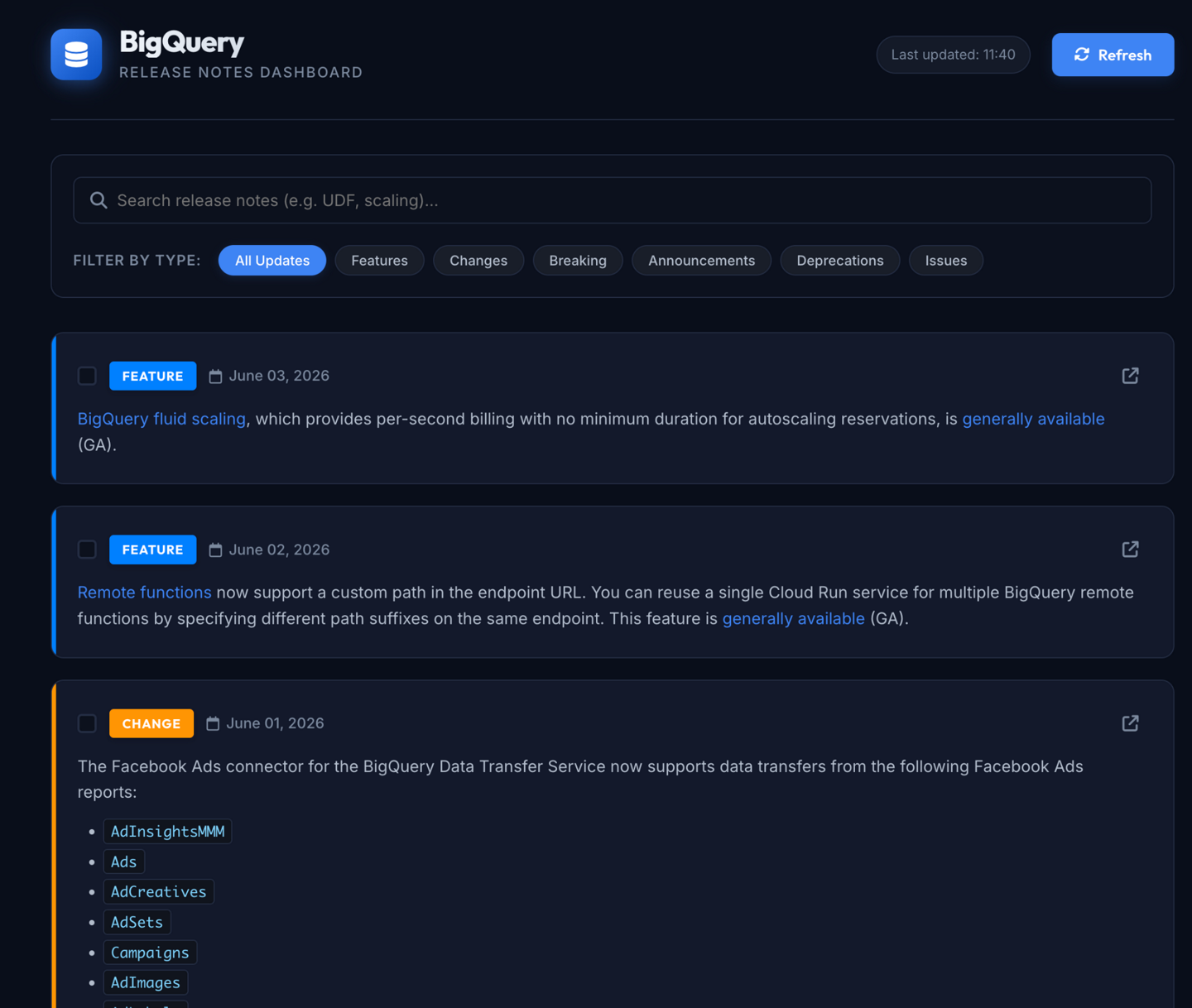Click the Filter by Type label
Viewport: 1192px width, 1008px height.
click(x=137, y=261)
